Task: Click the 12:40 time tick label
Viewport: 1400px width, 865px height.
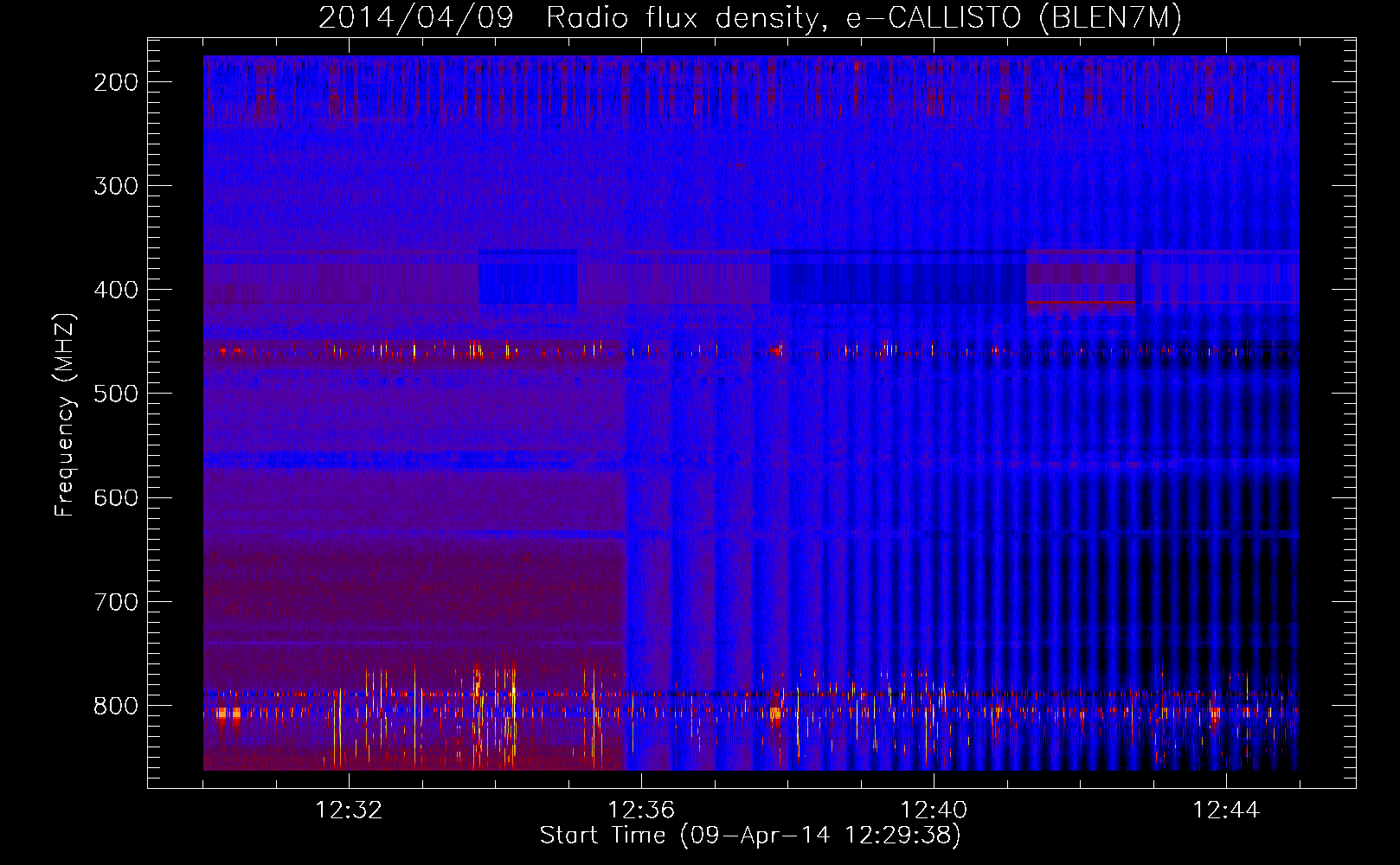Action: [x=934, y=811]
